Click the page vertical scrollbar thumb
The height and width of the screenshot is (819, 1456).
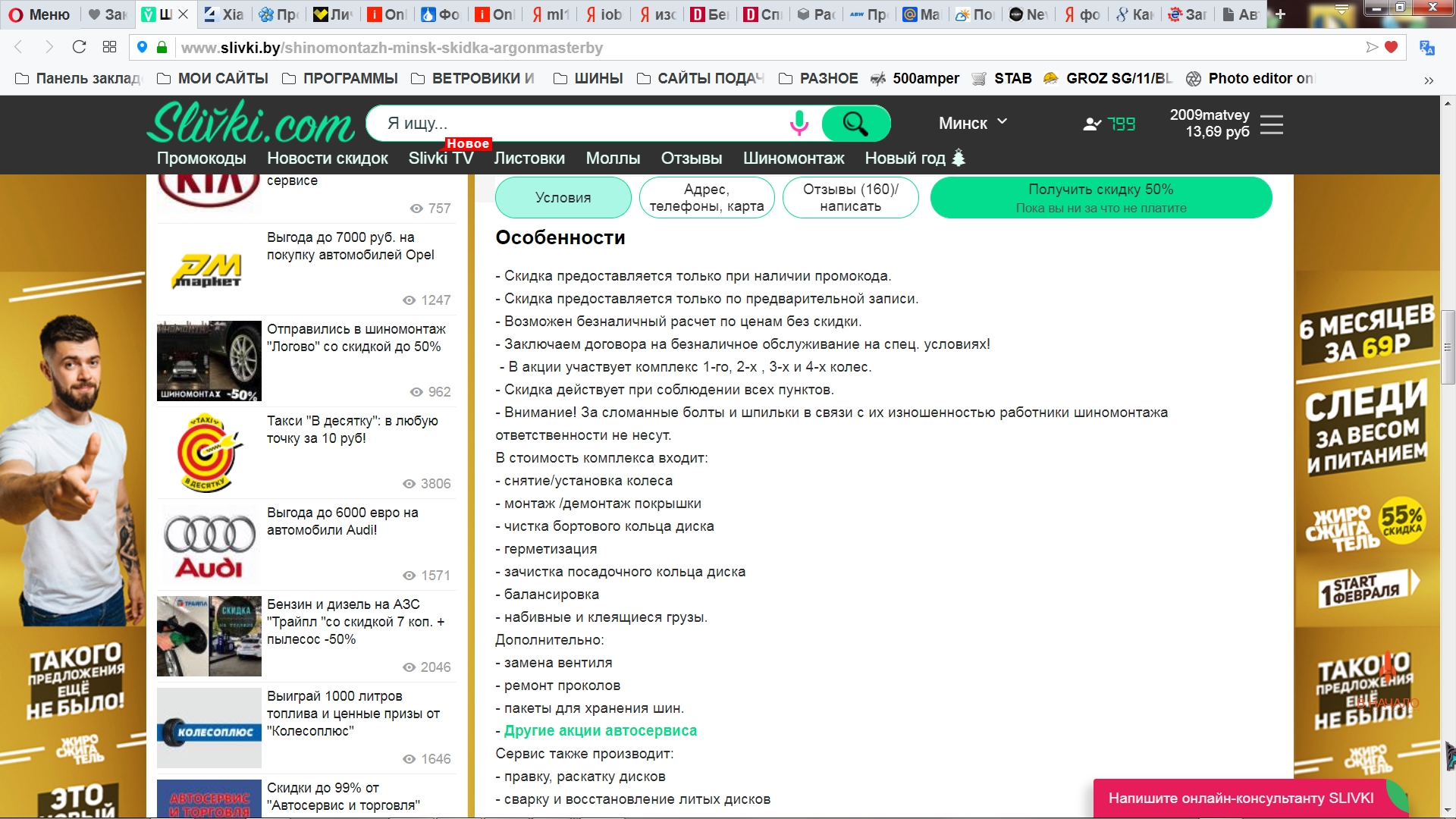click(1448, 347)
